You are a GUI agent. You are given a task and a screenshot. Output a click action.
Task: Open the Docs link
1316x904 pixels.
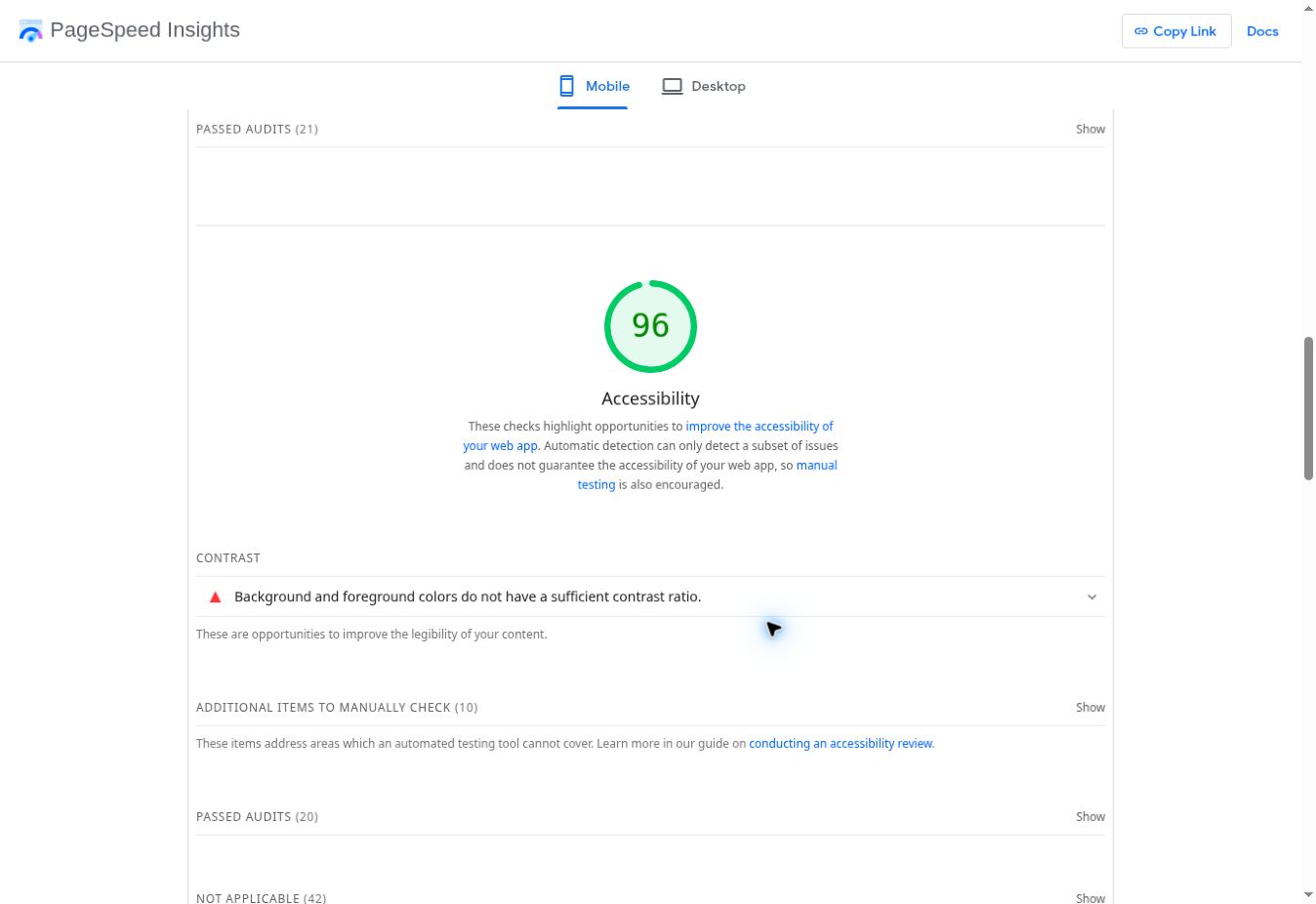pos(1262,31)
